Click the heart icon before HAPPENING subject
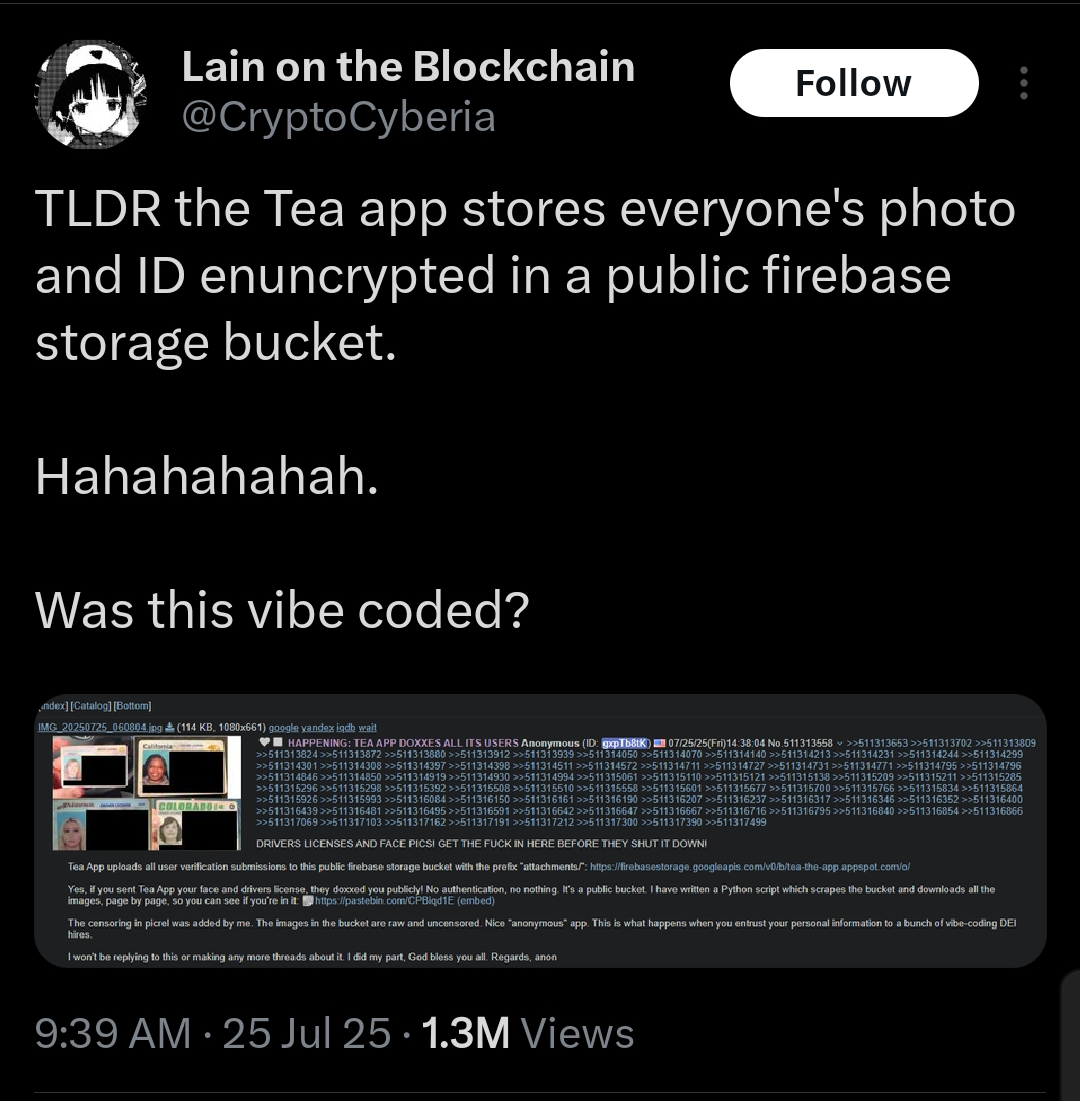Screen dimensions: 1080x1101 265,742
